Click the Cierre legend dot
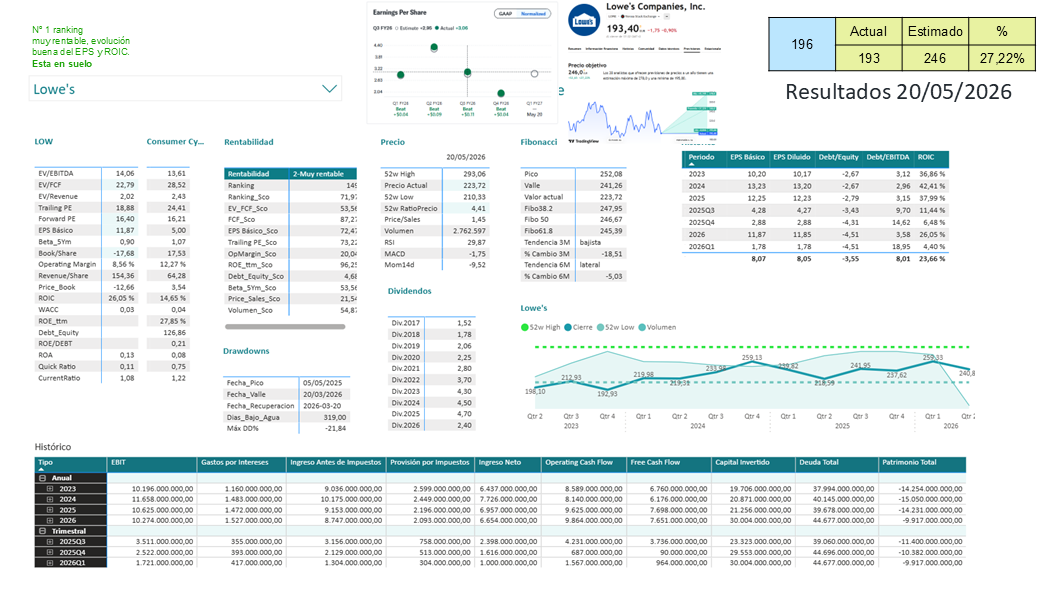This screenshot has width=1058, height=595. click(568, 327)
